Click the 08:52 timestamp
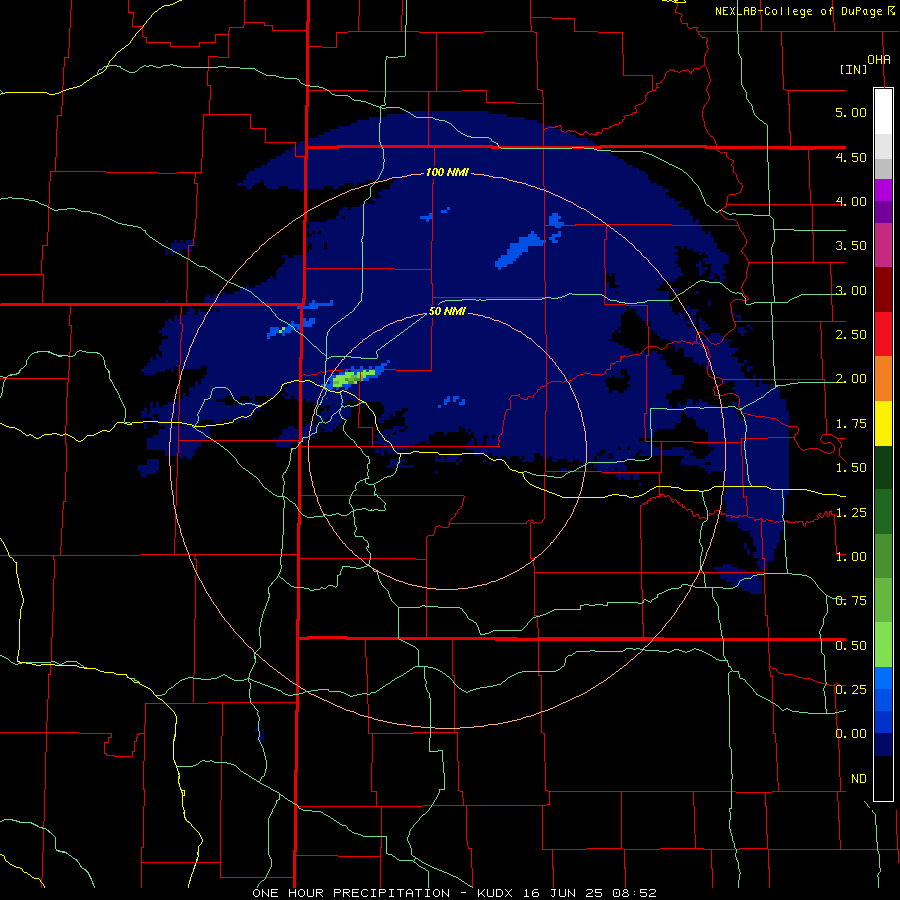This screenshot has height=900, width=900. pos(636,893)
